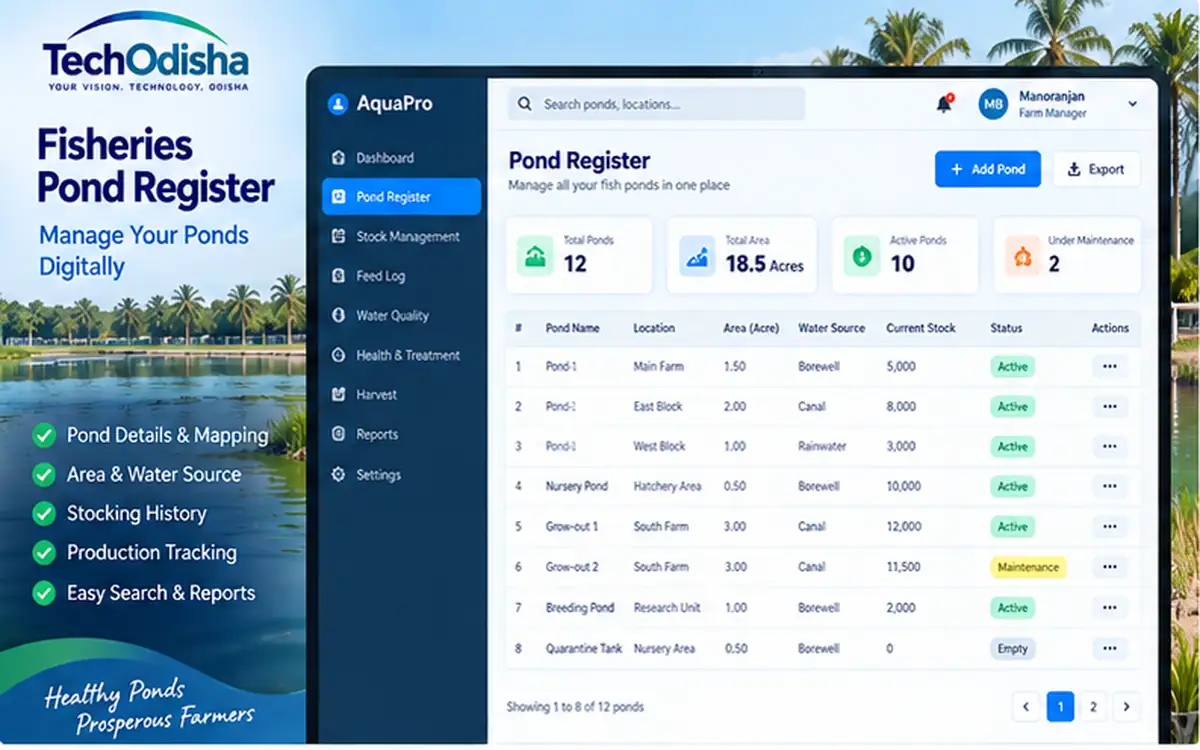Open actions menu for East Block row
1200x750 pixels.
pos(1110,407)
